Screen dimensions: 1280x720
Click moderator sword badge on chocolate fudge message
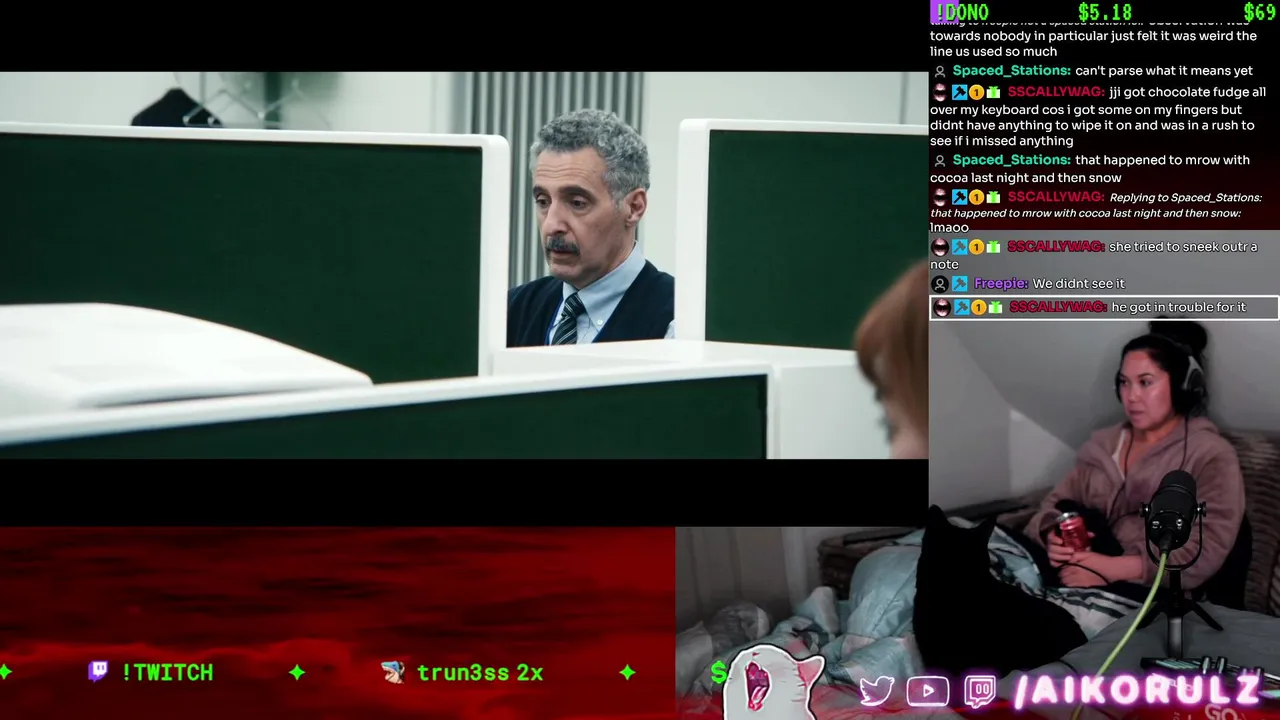pos(959,92)
